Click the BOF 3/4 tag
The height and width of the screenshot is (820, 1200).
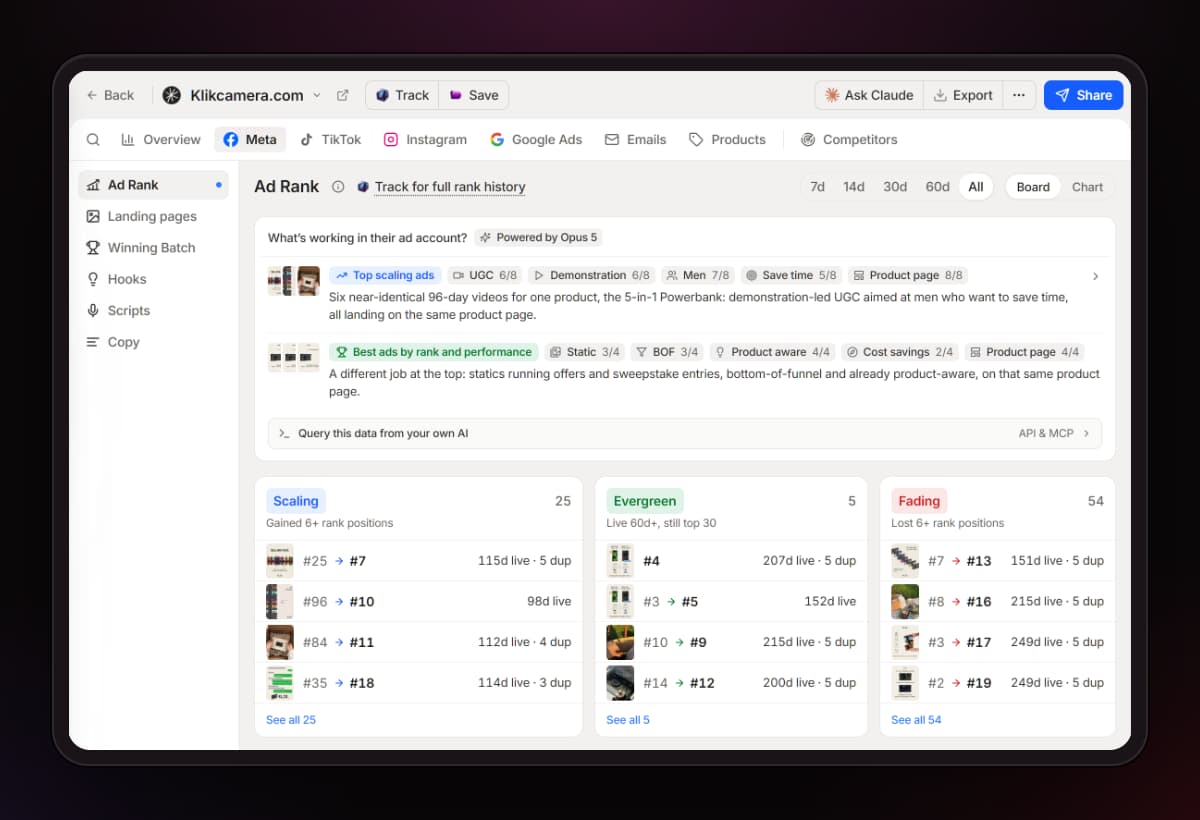point(667,352)
